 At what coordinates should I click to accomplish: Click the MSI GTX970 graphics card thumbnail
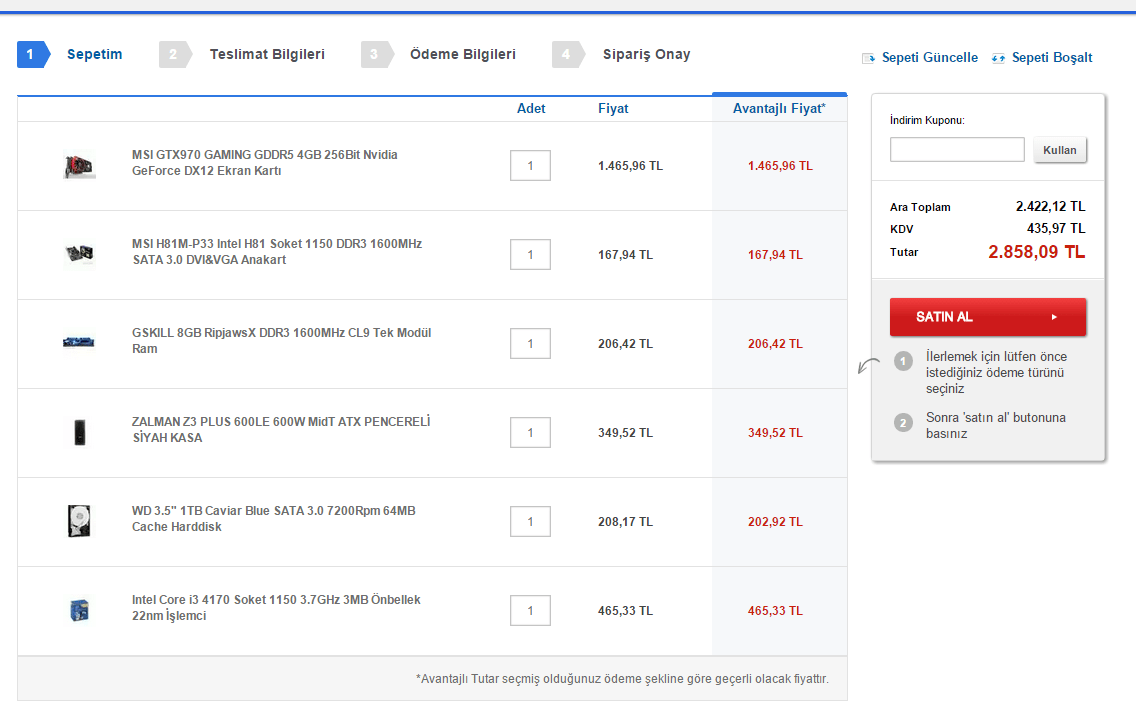[x=79, y=165]
